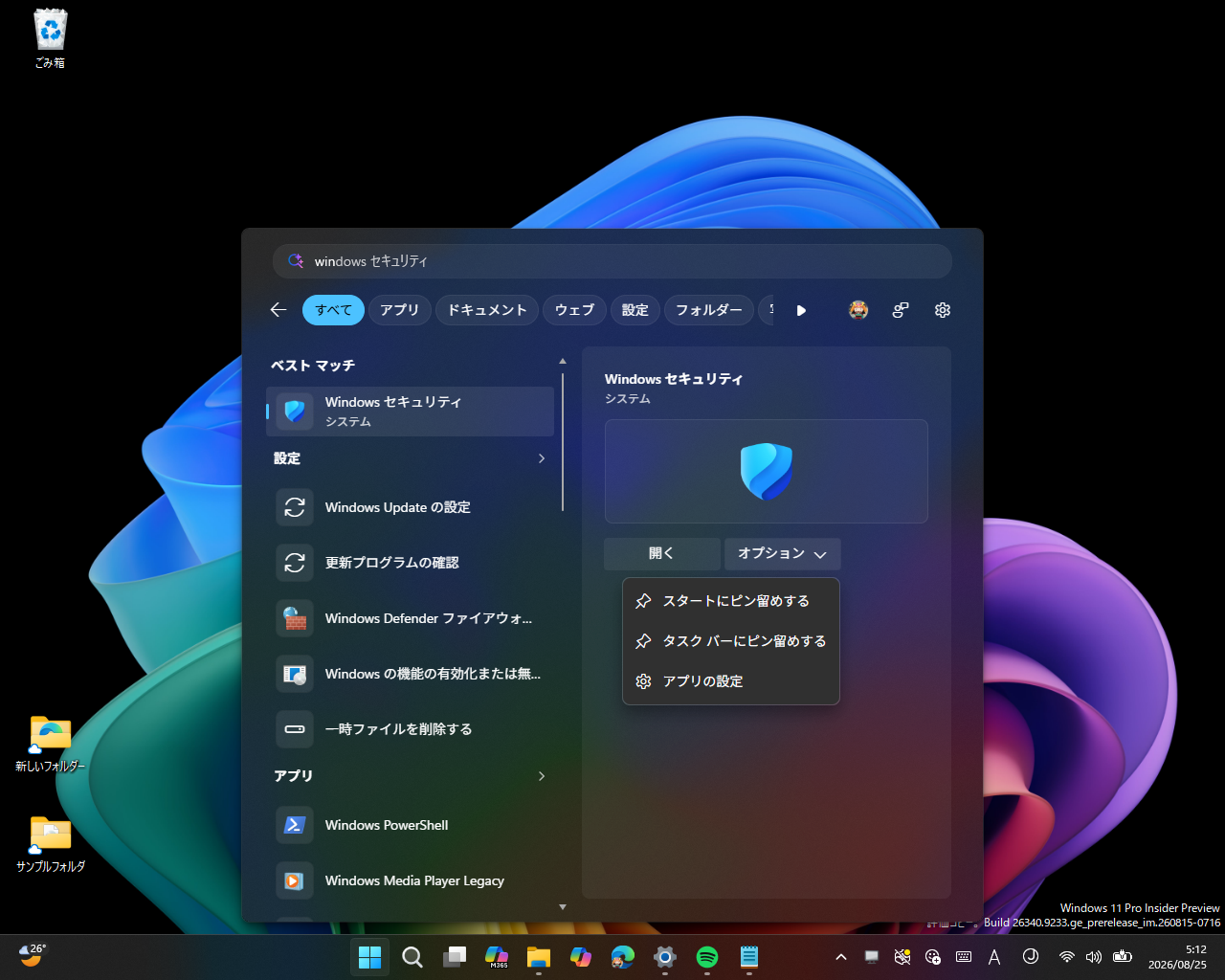Click results list scroll up arrow
This screenshot has height=980, width=1225.
563,361
